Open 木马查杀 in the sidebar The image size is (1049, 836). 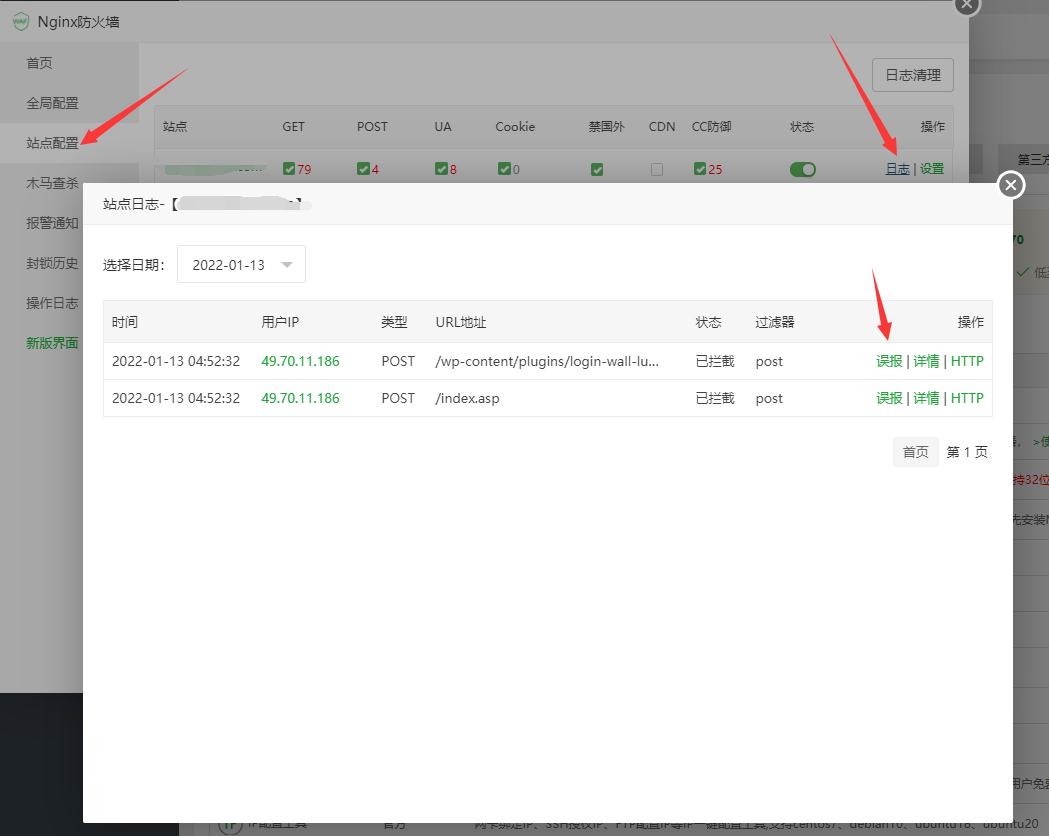tap(52, 183)
